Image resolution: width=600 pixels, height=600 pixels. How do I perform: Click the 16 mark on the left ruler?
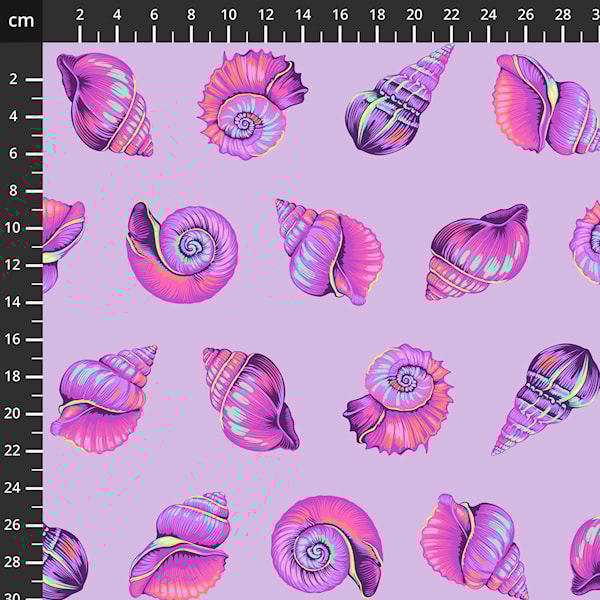[16, 339]
